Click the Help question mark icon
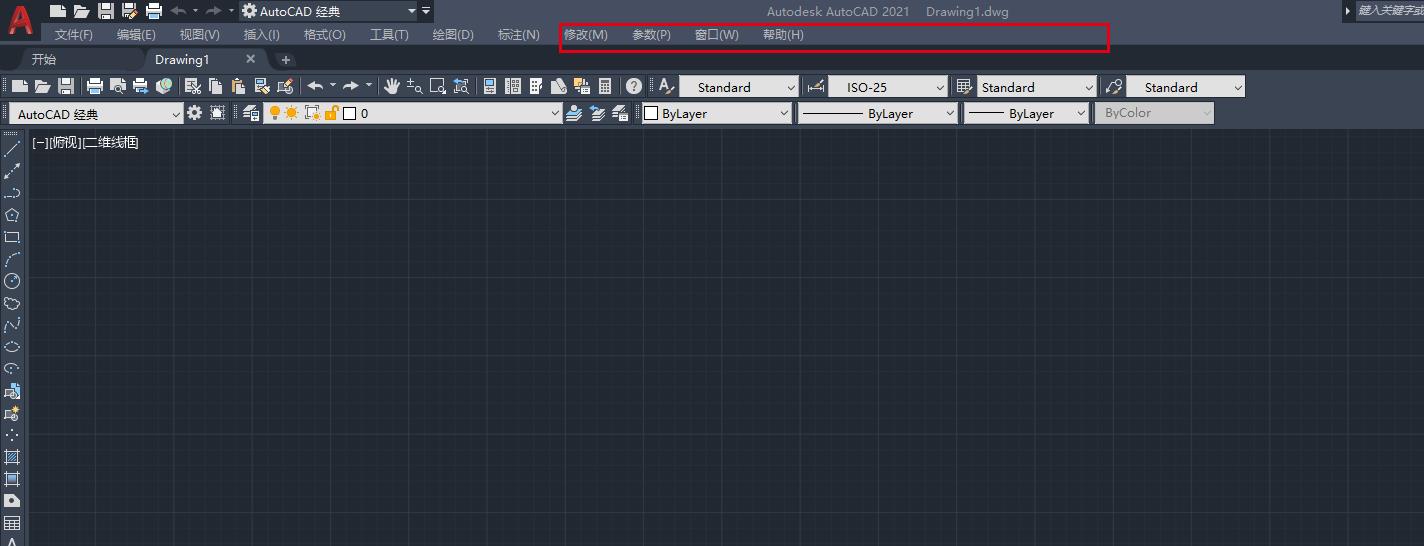The width and height of the screenshot is (1424, 546). tap(633, 87)
